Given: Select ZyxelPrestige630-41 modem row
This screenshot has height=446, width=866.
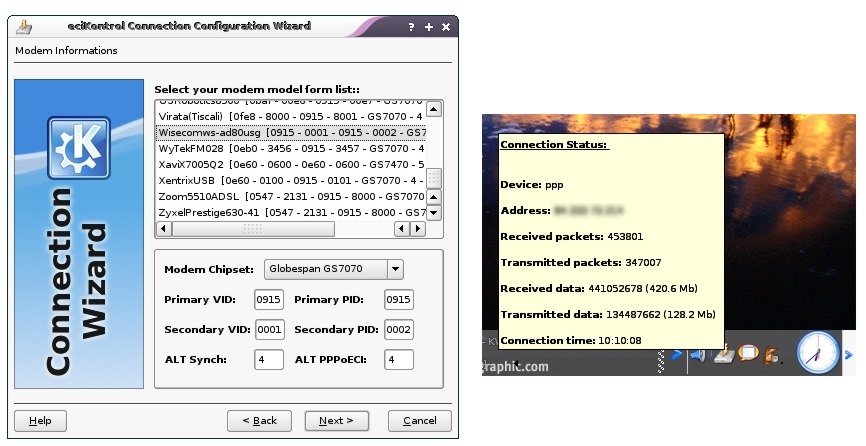Looking at the screenshot, I should click(x=291, y=213).
